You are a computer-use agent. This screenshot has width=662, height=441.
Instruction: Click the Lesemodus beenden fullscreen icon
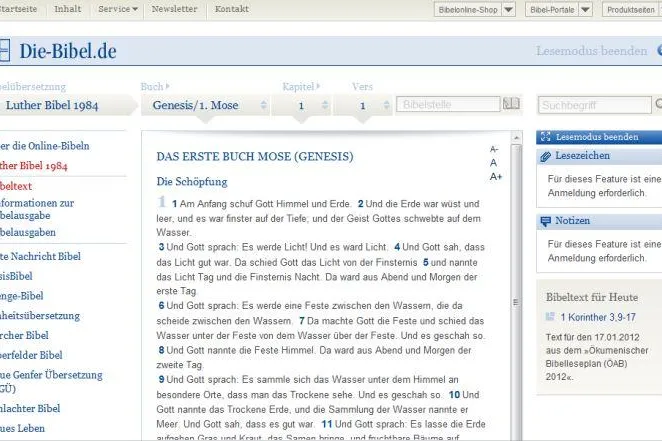(545, 137)
